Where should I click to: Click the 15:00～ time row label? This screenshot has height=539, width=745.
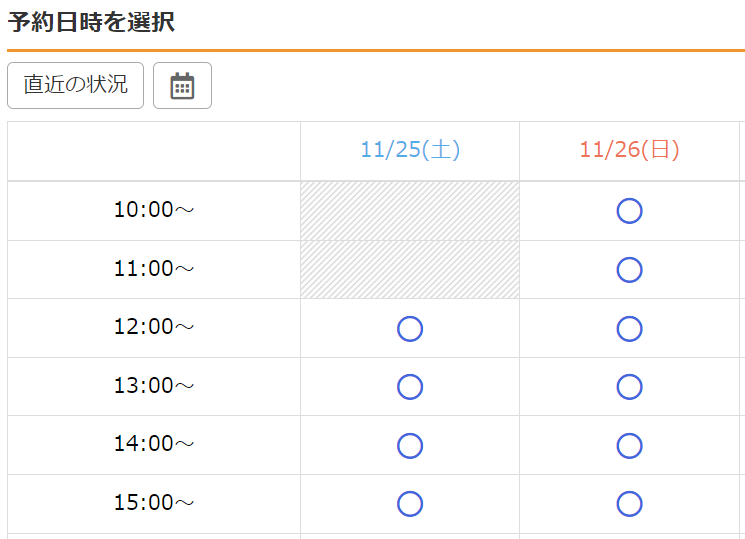[x=154, y=502]
